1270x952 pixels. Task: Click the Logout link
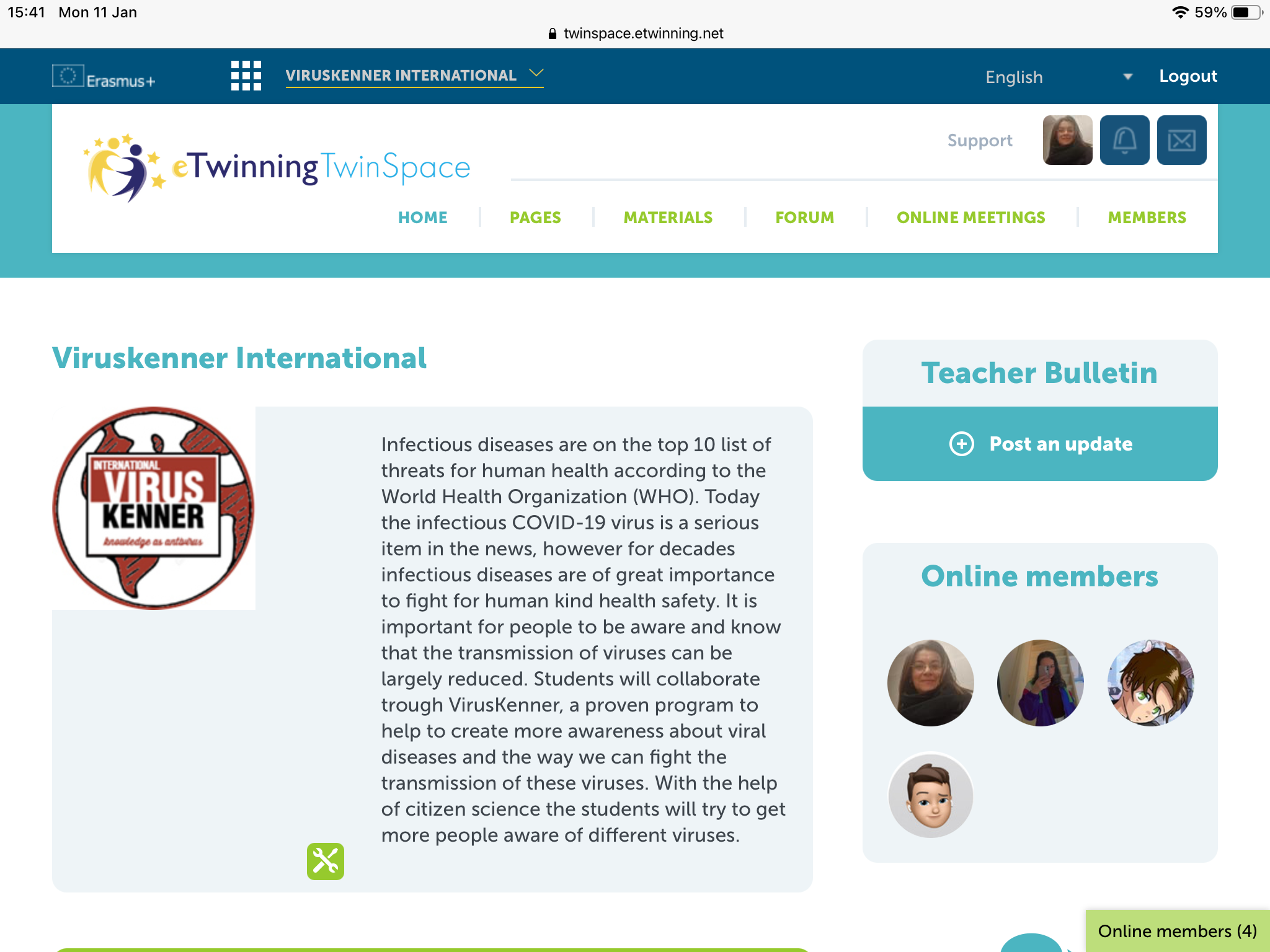pos(1188,76)
